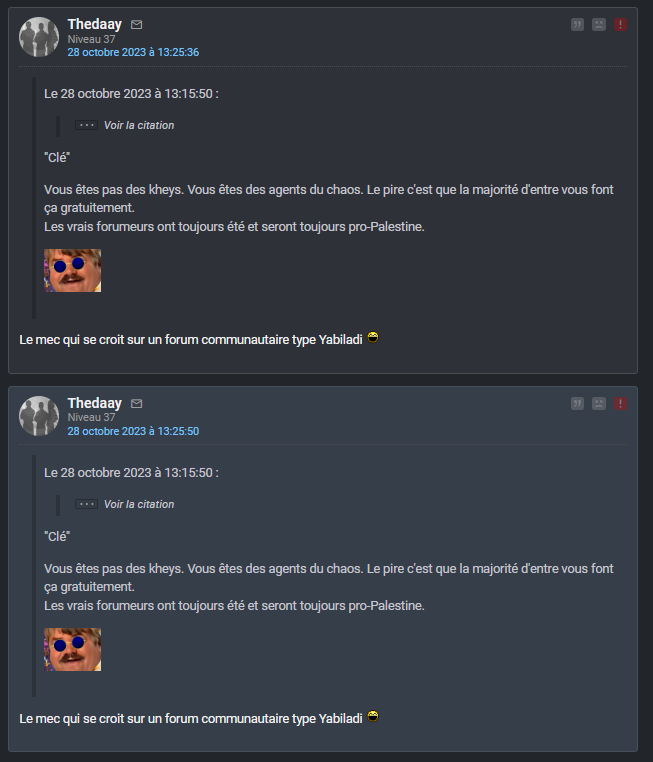Click the envelope message icon in first post
The width and height of the screenshot is (653, 762).
pyautogui.click(x=137, y=24)
